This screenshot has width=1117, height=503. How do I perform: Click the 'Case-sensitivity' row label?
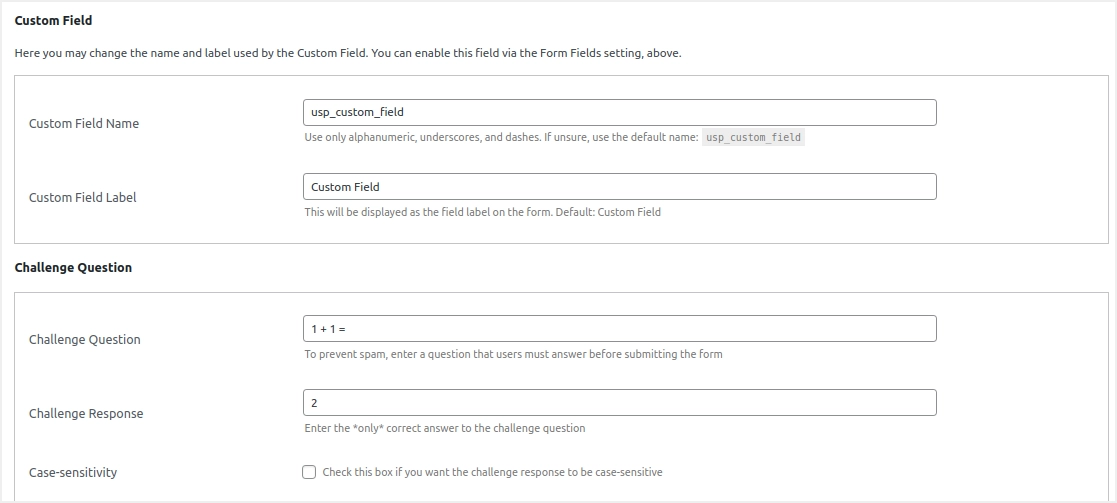pyautogui.click(x=73, y=473)
